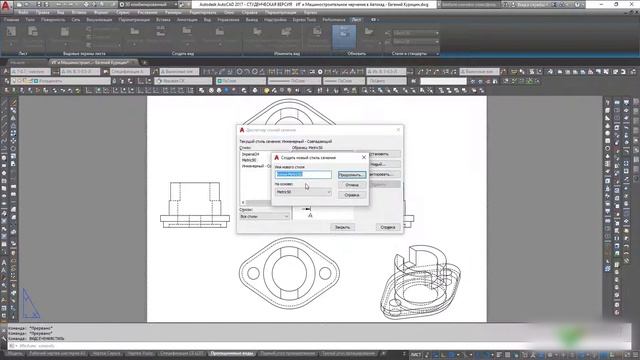Click Отмена in new section style dialog

(x=352, y=185)
